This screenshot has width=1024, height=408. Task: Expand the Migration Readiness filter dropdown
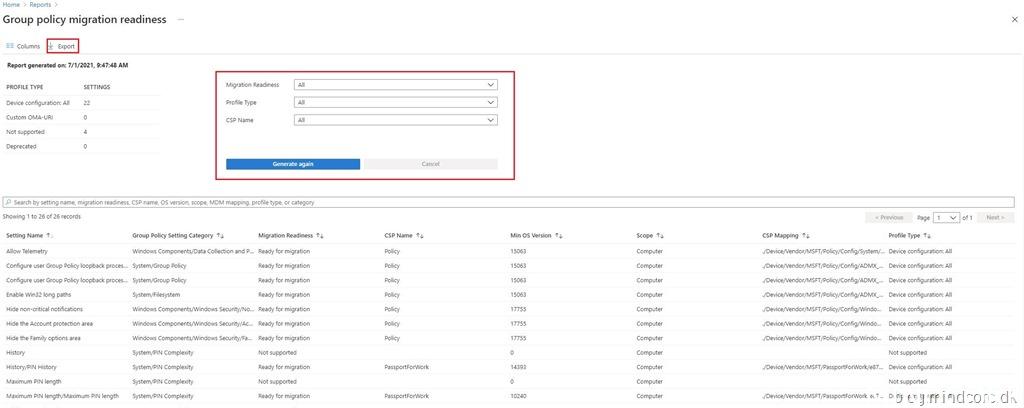pos(395,85)
